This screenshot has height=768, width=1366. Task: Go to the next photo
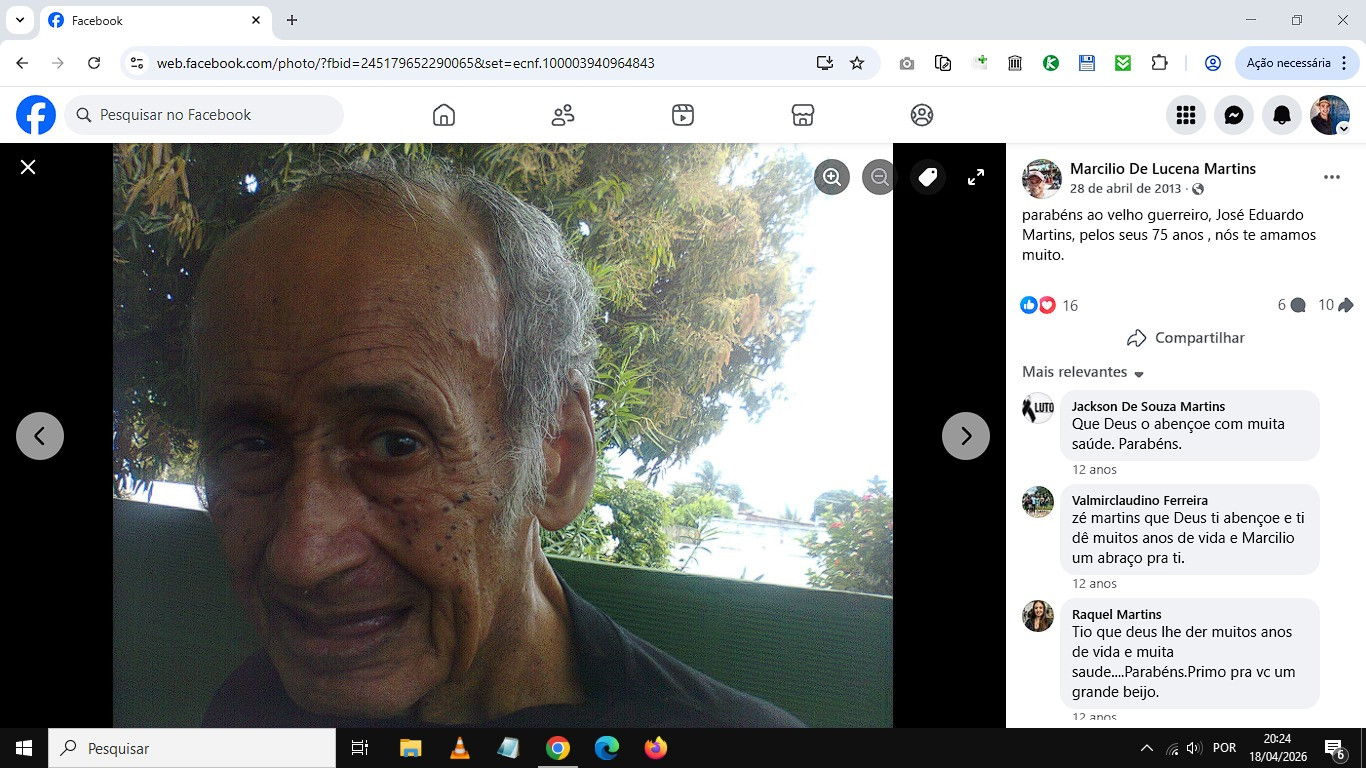pyautogui.click(x=965, y=436)
